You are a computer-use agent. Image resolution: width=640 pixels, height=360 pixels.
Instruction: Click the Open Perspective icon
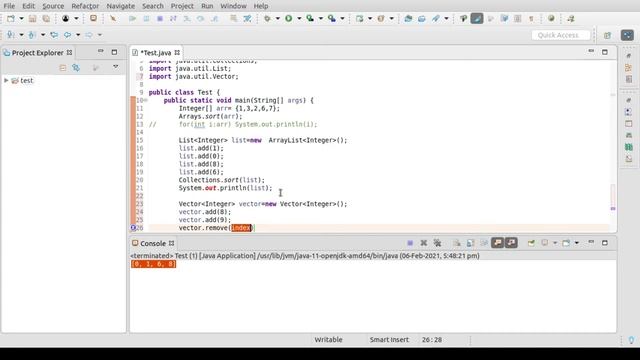point(607,35)
